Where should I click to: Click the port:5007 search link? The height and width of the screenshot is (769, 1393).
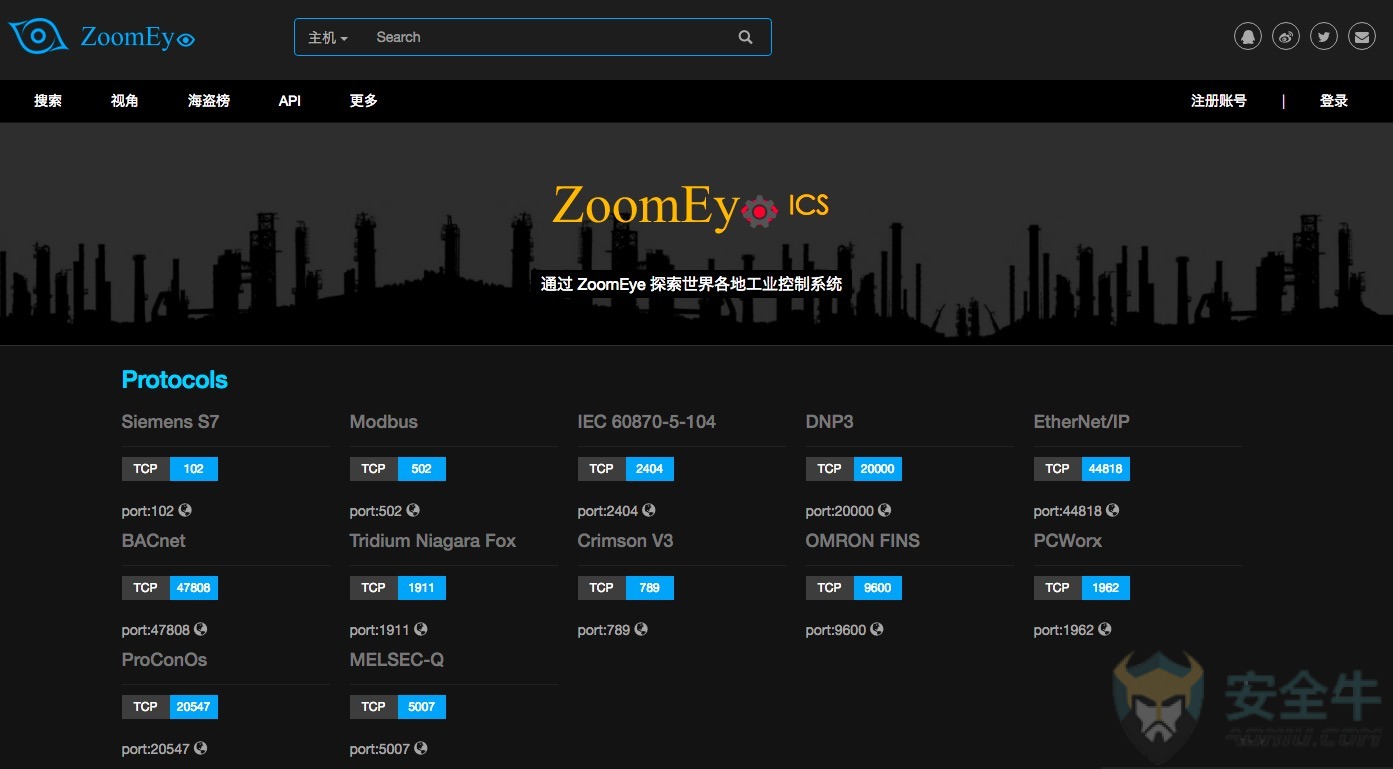pyautogui.click(x=380, y=749)
